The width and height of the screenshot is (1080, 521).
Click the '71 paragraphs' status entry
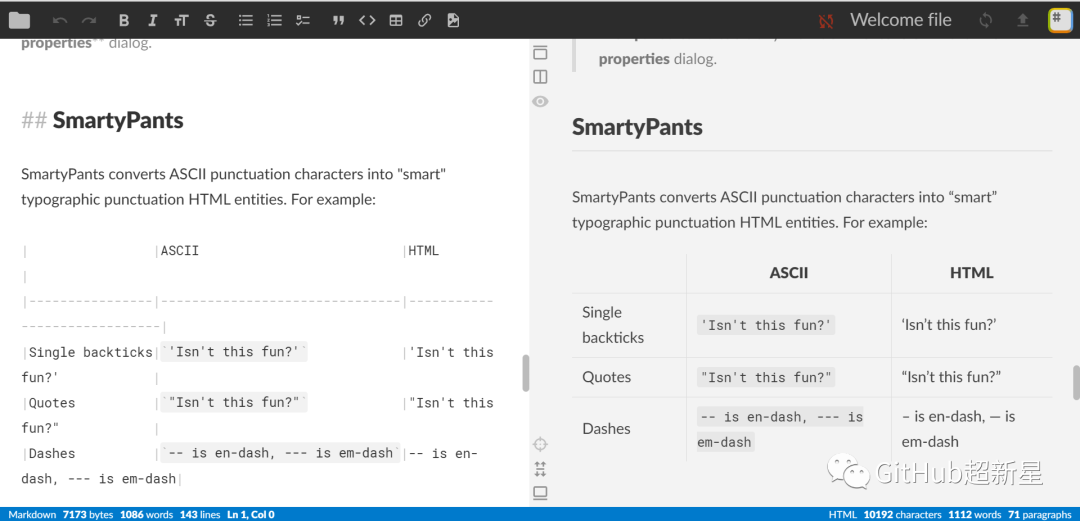point(1040,514)
